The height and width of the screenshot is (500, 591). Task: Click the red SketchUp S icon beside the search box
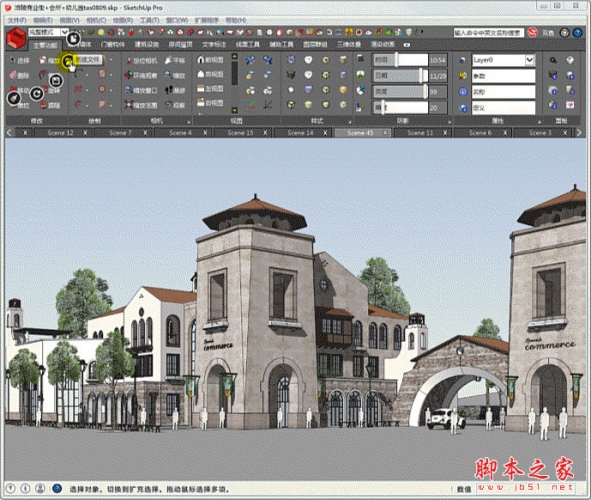point(533,33)
